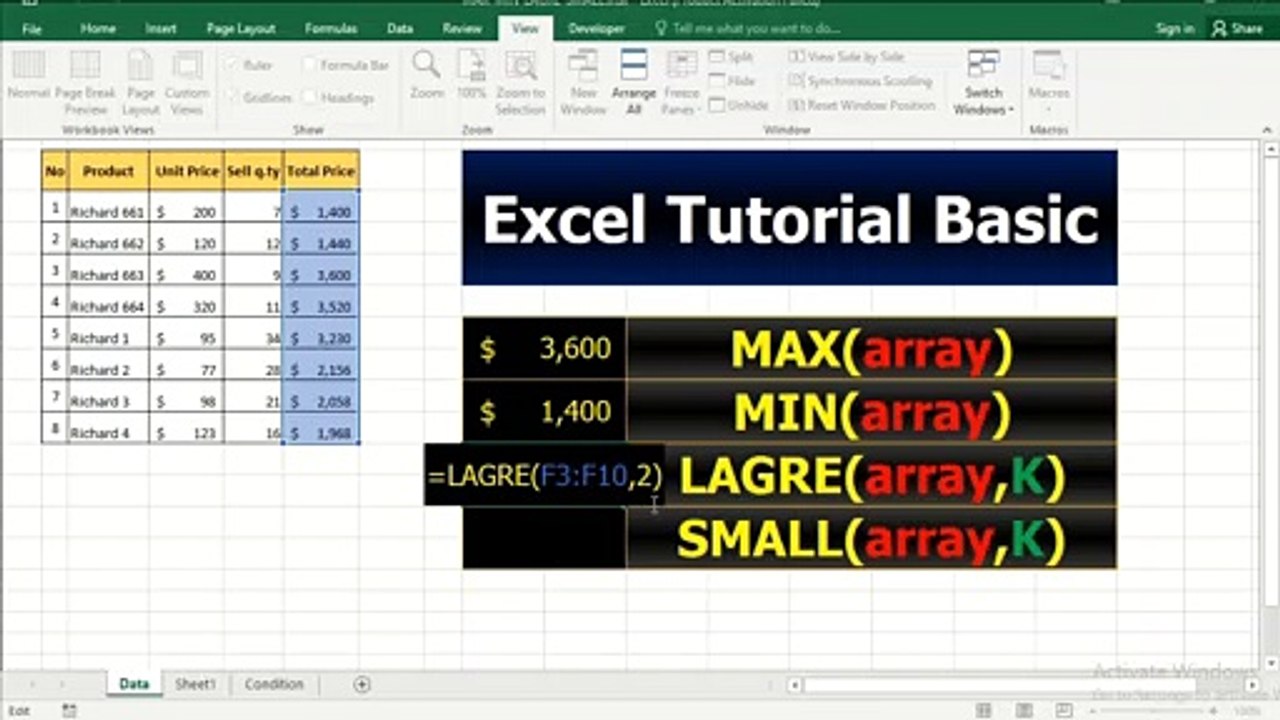Click the Unhide window option
The height and width of the screenshot is (720, 1280).
click(739, 105)
